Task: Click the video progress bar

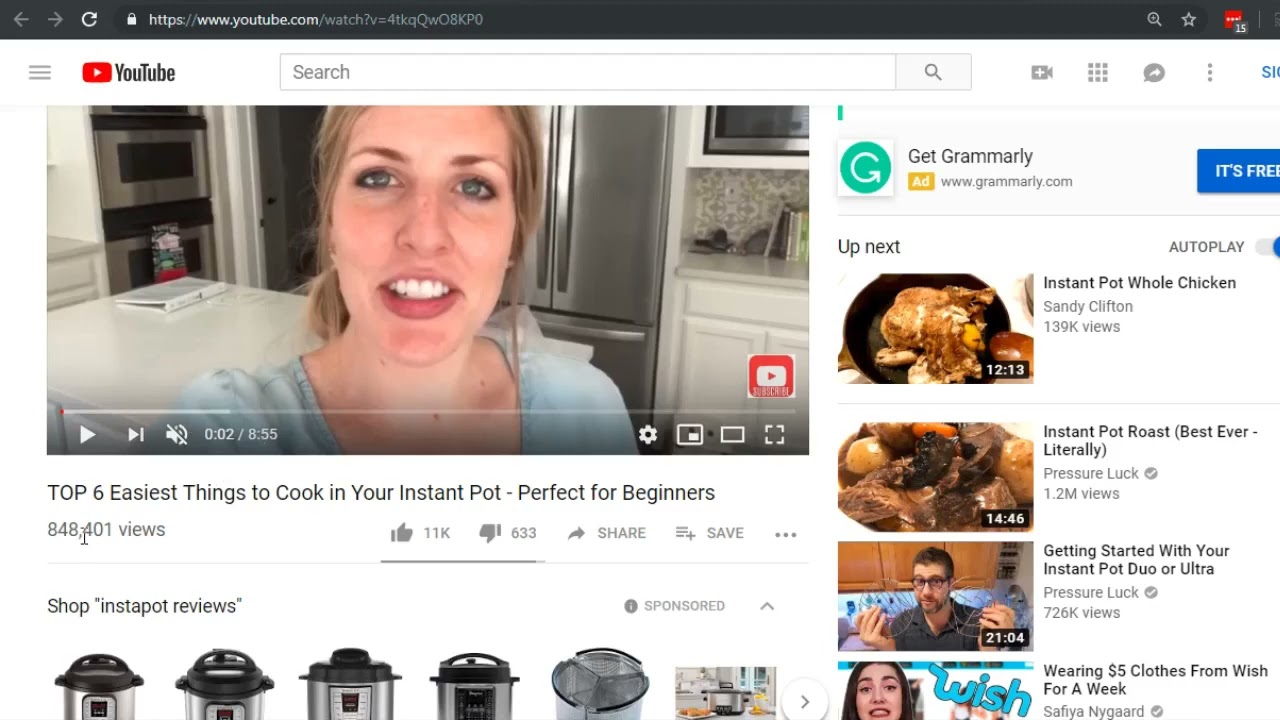Action: (x=428, y=411)
